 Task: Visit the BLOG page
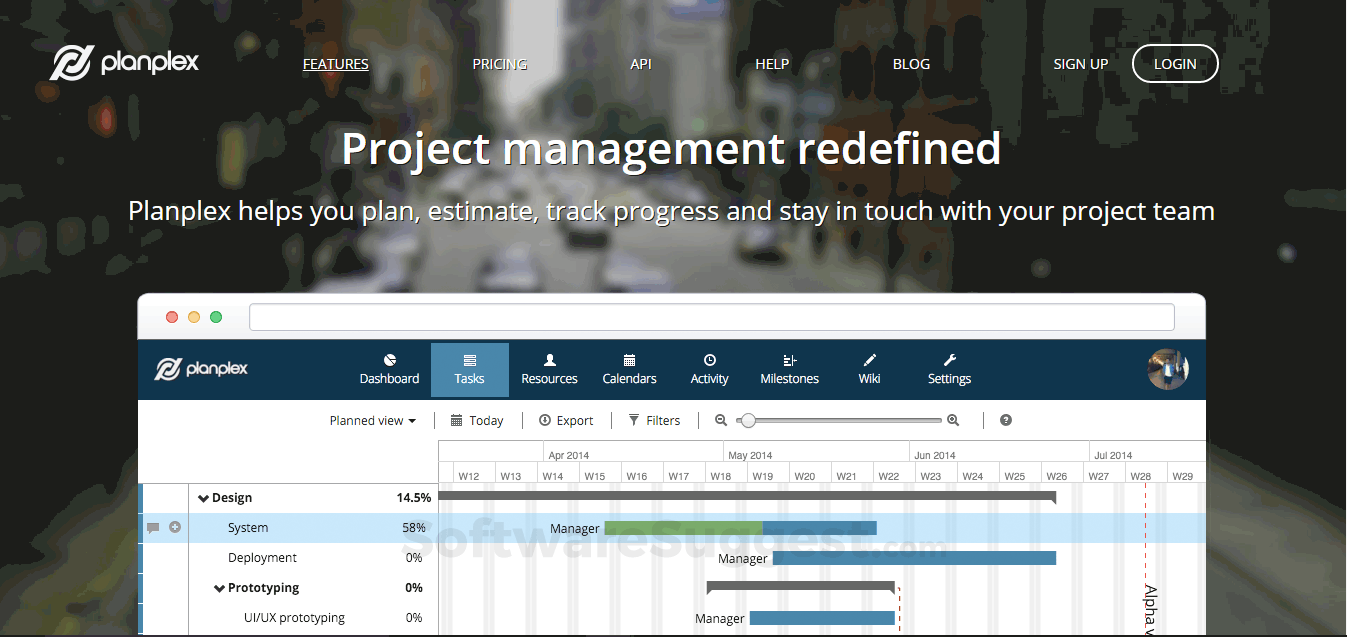[x=911, y=64]
